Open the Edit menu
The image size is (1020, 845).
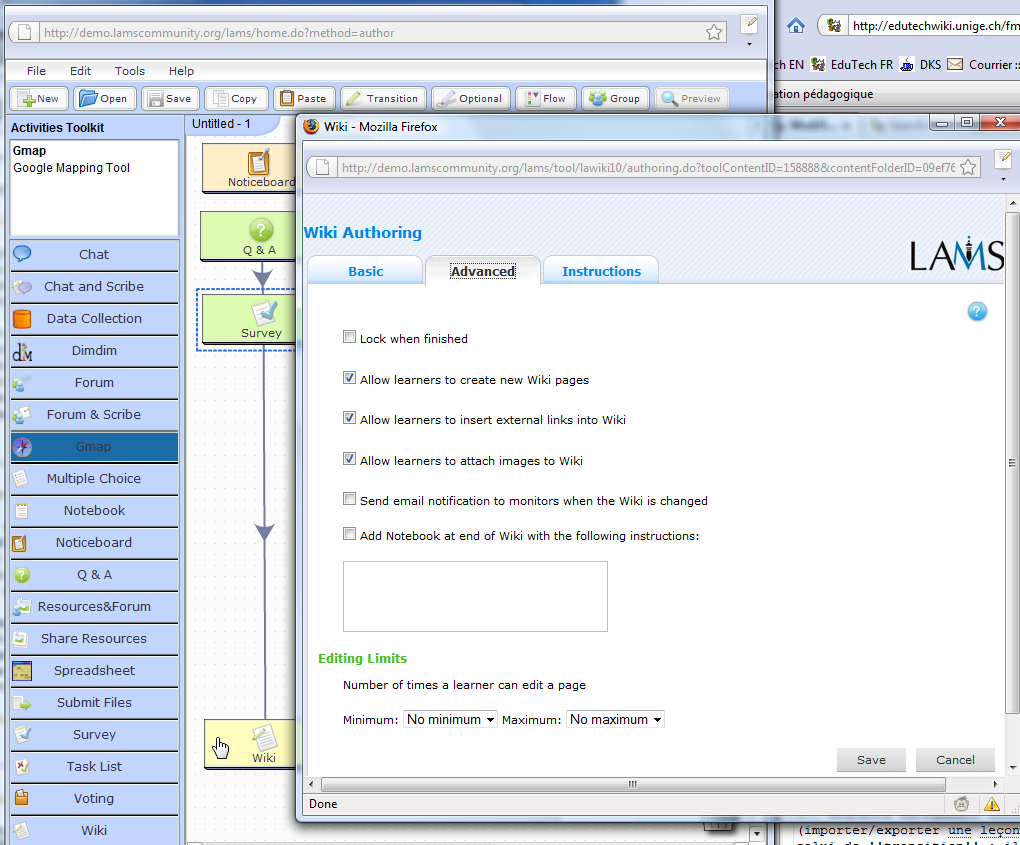(81, 71)
